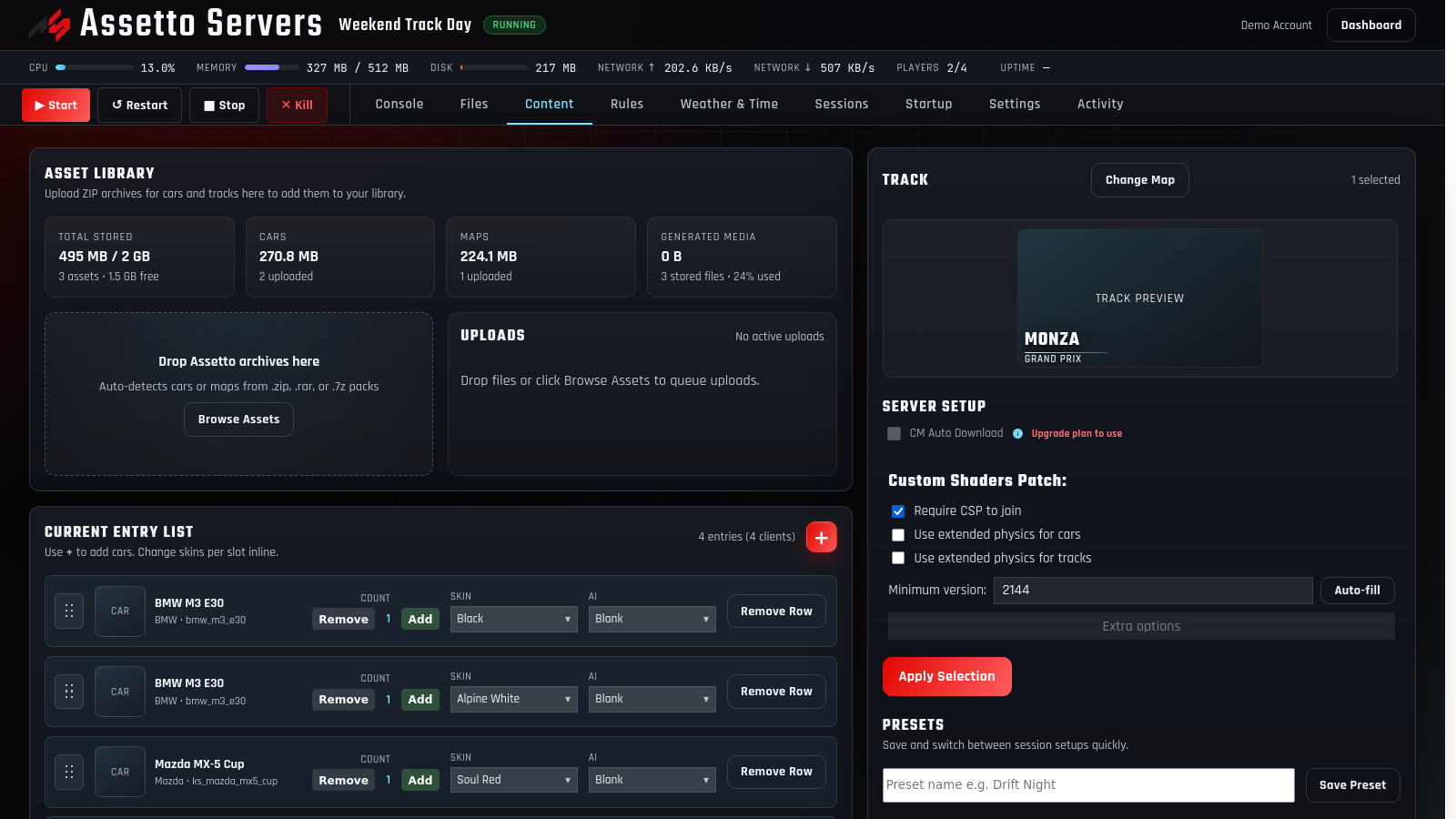Grab the drag handle of Black-skin BMW row

69,611
